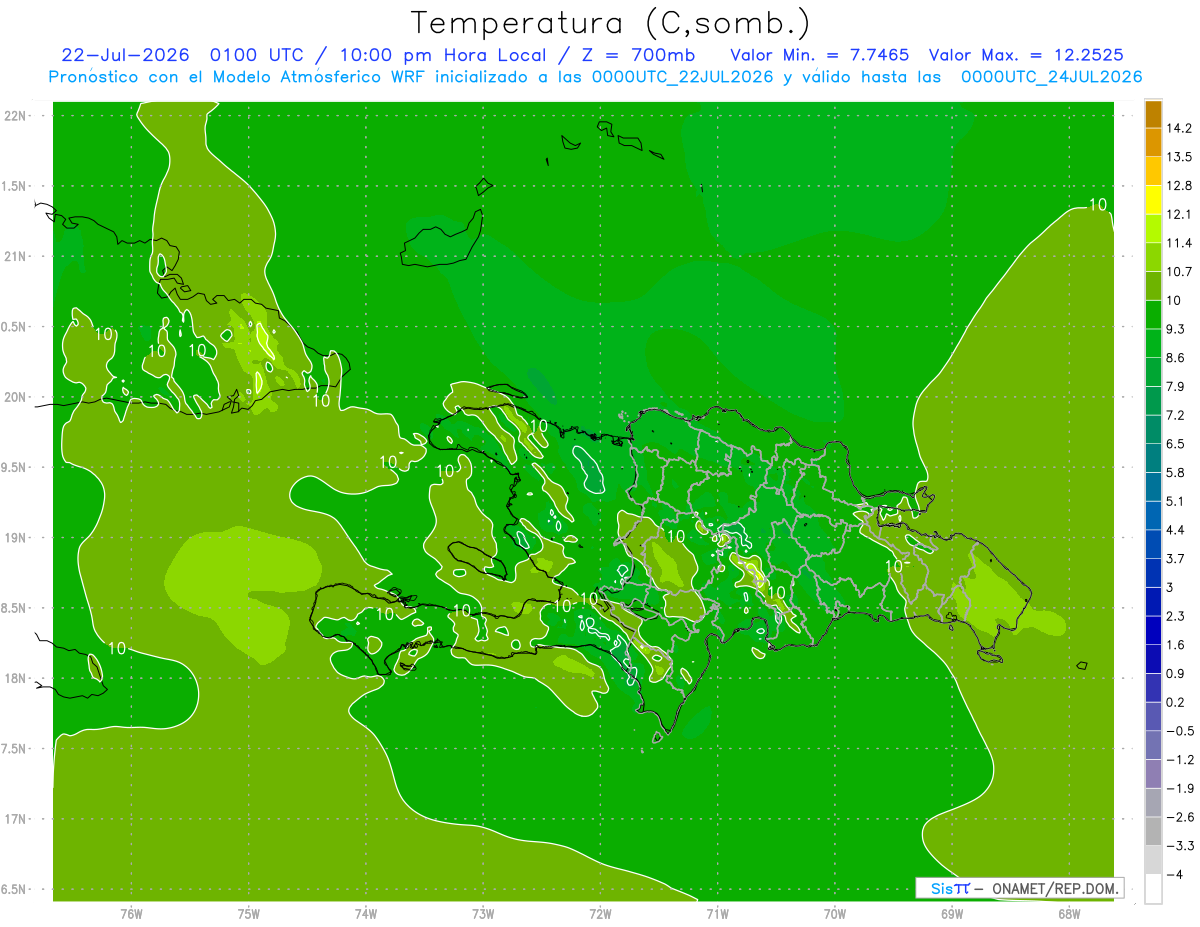Click the "ONAMET/REP.DOM." credit label
This screenshot has height=927, width=1200.
1053,888
